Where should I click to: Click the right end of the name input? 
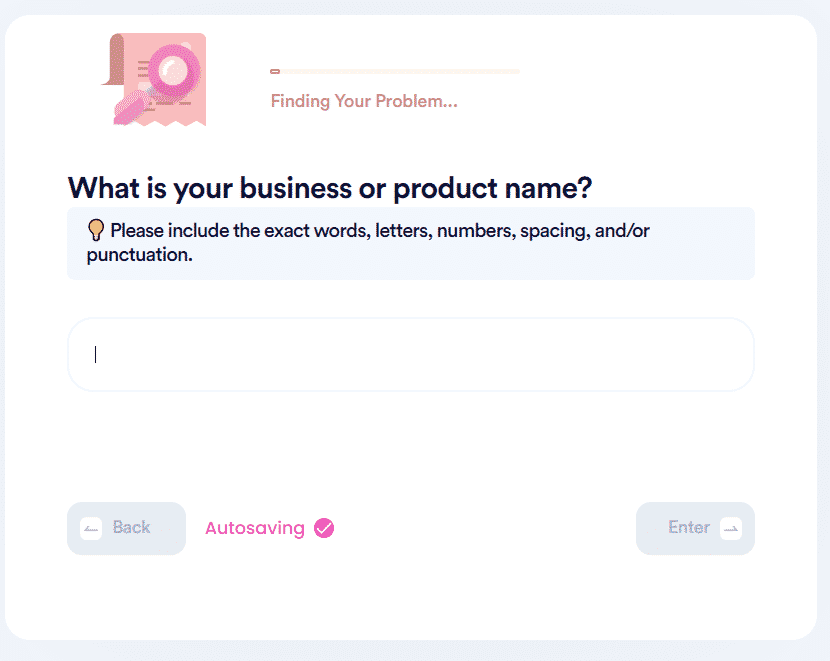click(x=730, y=355)
